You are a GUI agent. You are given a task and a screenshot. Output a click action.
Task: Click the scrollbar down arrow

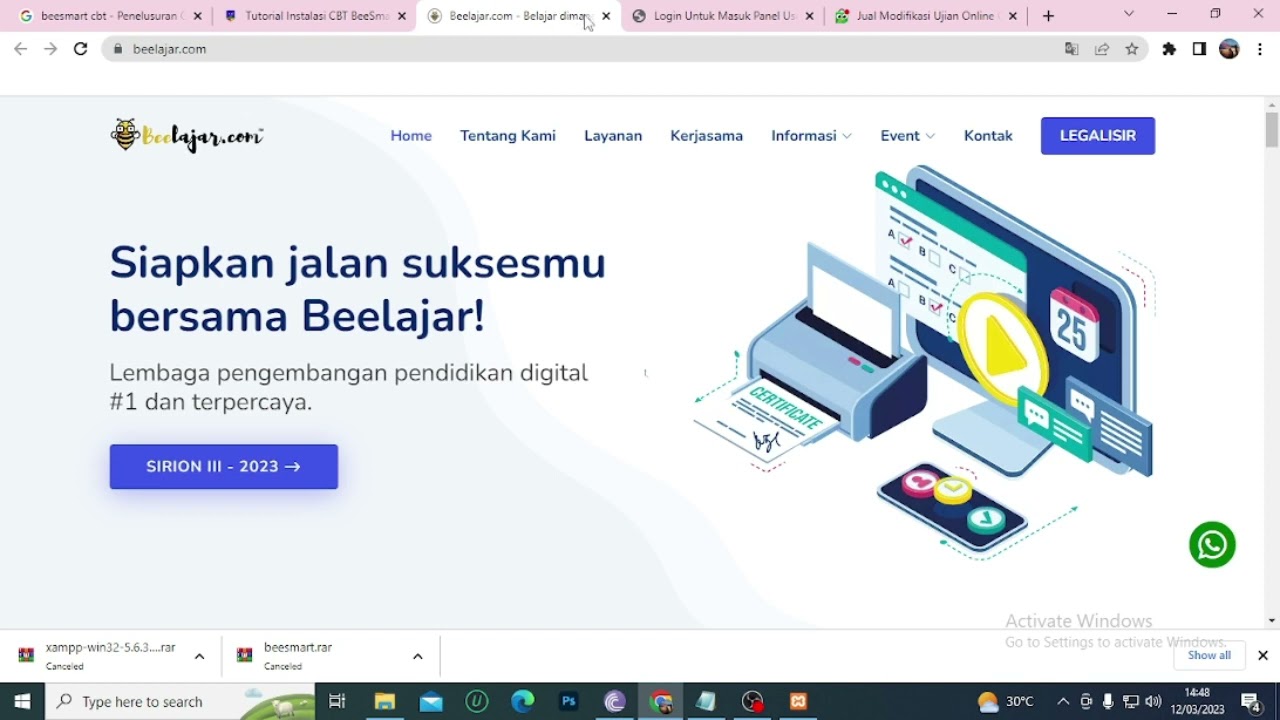click(1272, 621)
